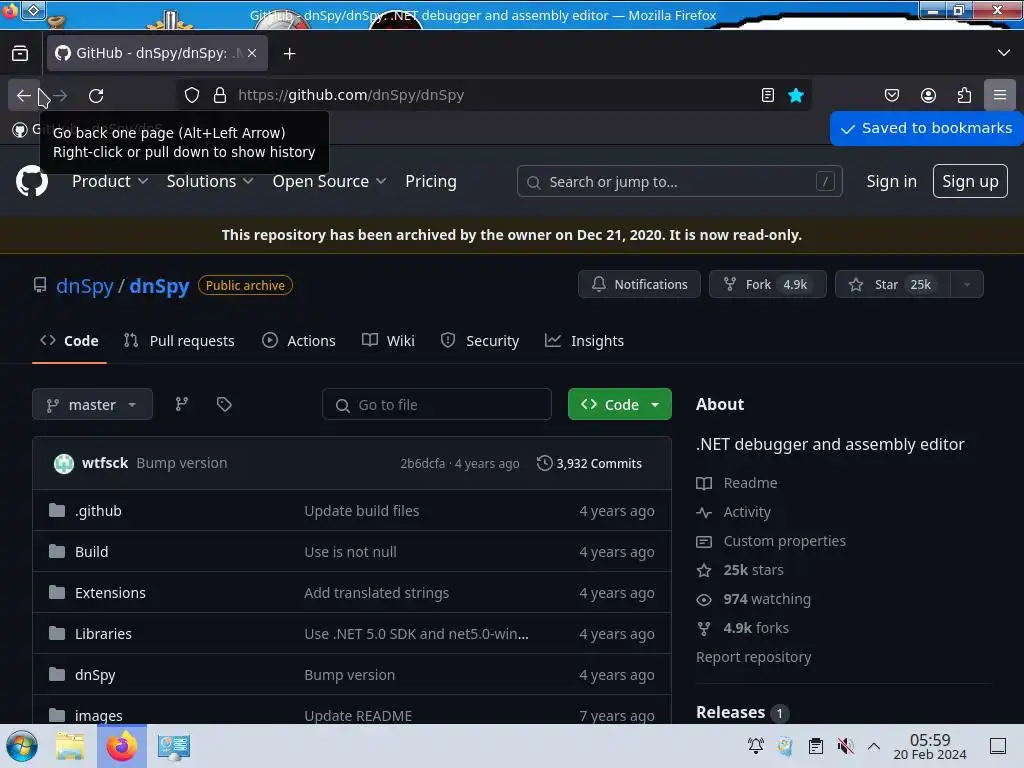
Task: Click the muted volume tray icon
Action: [845, 746]
